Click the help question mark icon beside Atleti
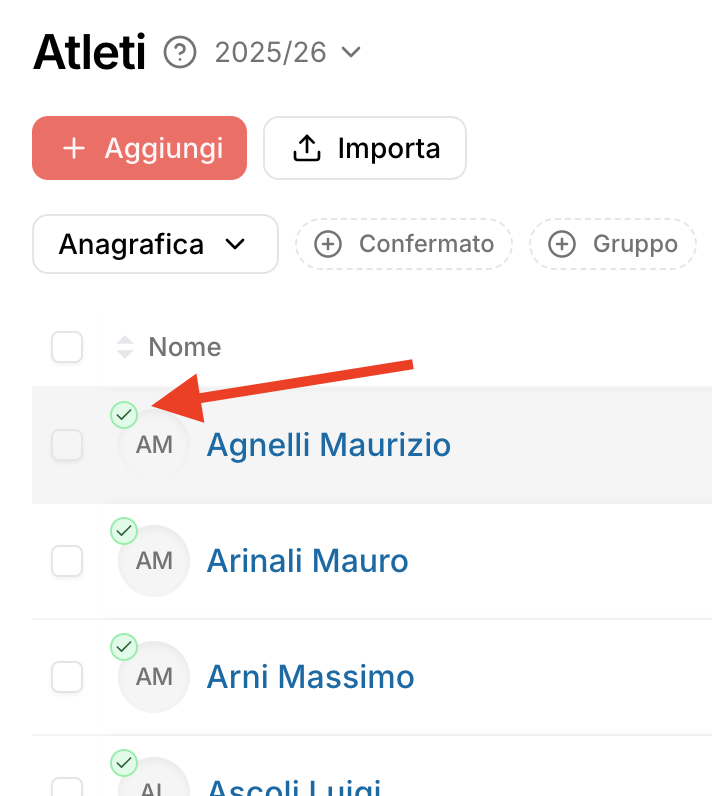The height and width of the screenshot is (796, 712). click(181, 52)
